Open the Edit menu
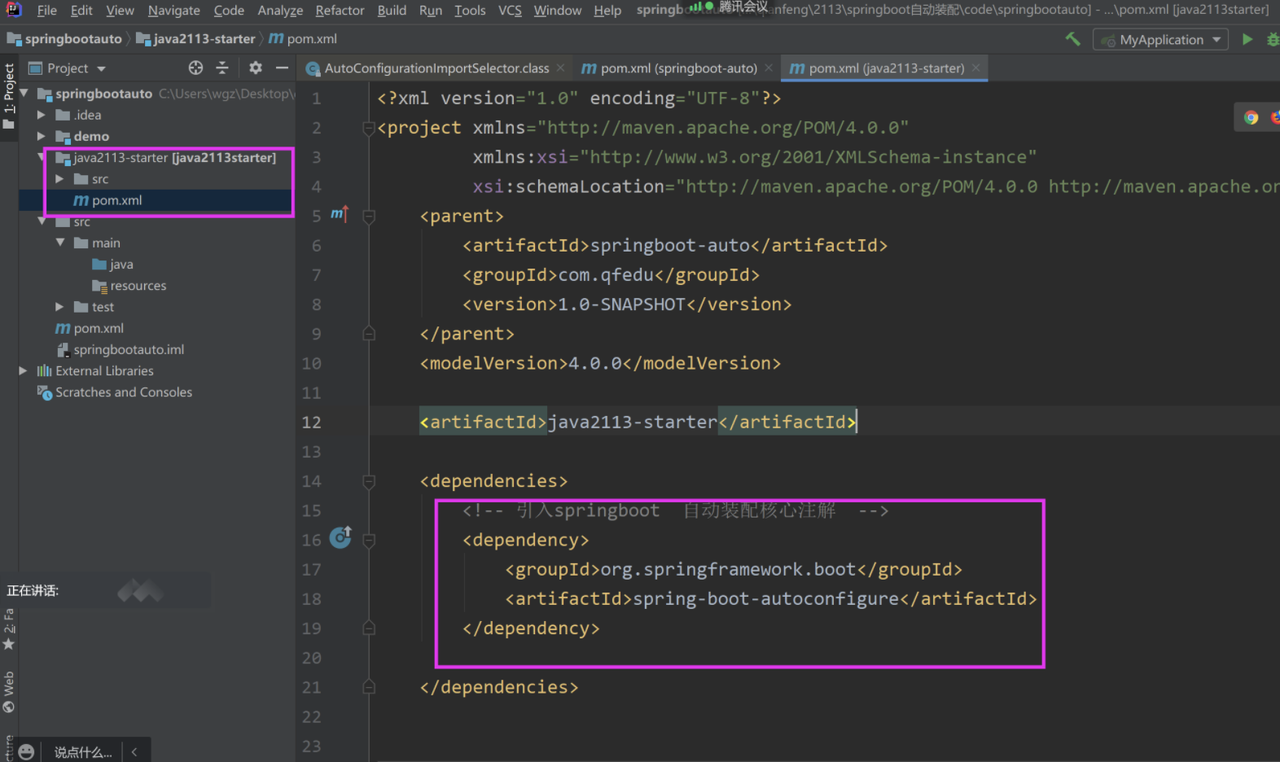1280x762 pixels. click(82, 10)
